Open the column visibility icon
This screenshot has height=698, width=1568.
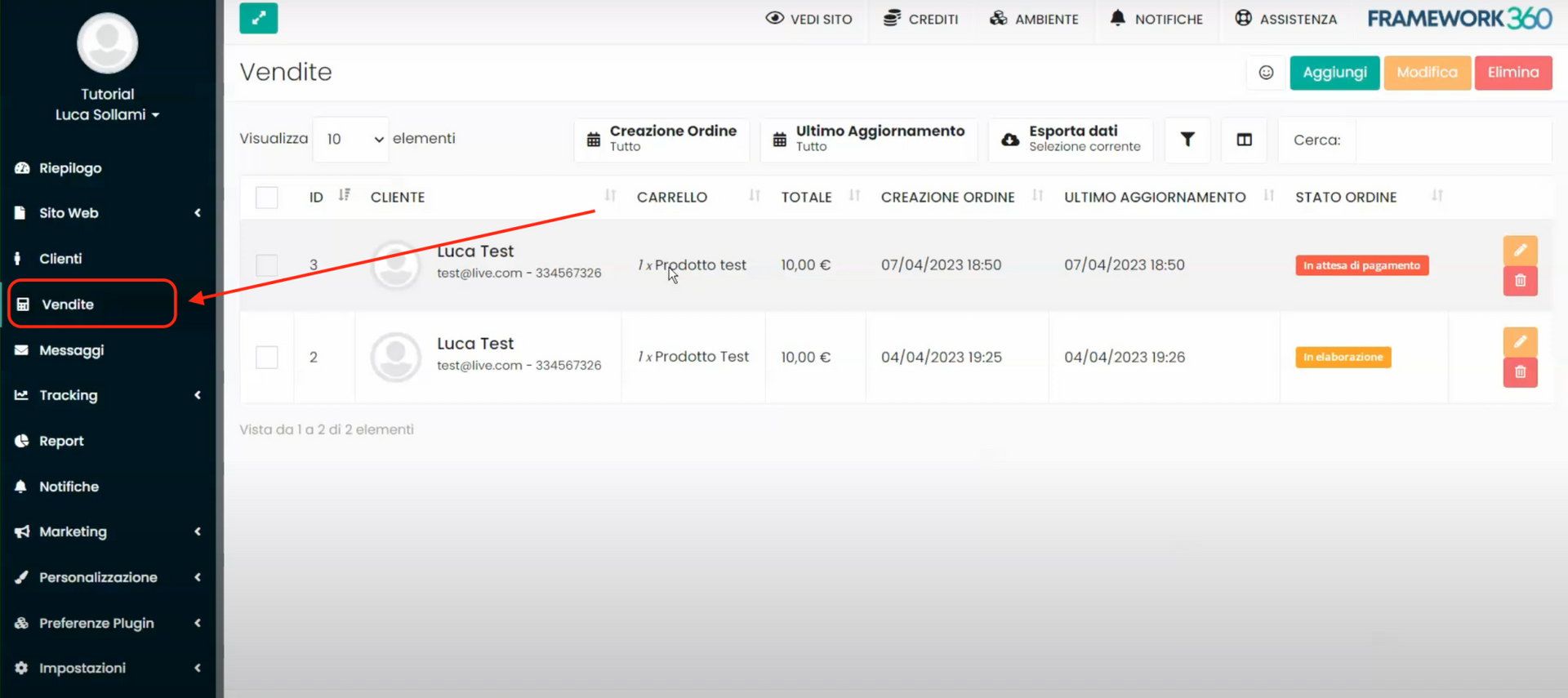pos(1244,140)
